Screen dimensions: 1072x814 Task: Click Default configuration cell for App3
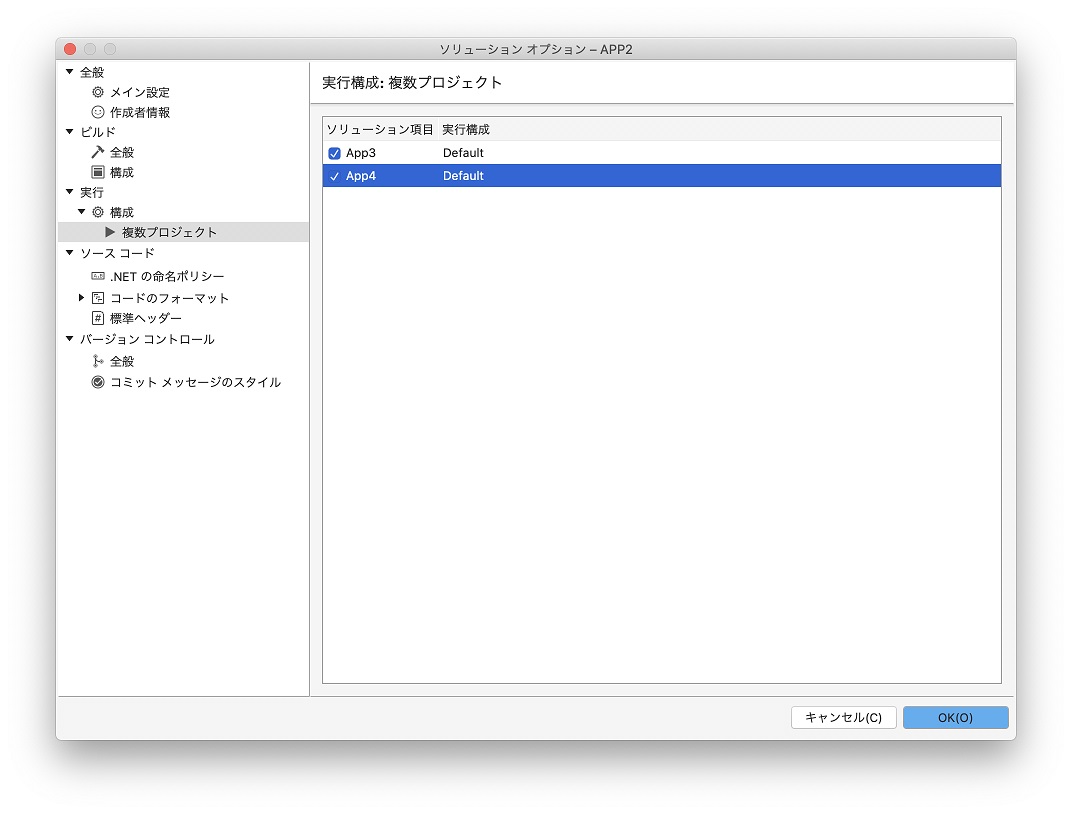[x=464, y=153]
